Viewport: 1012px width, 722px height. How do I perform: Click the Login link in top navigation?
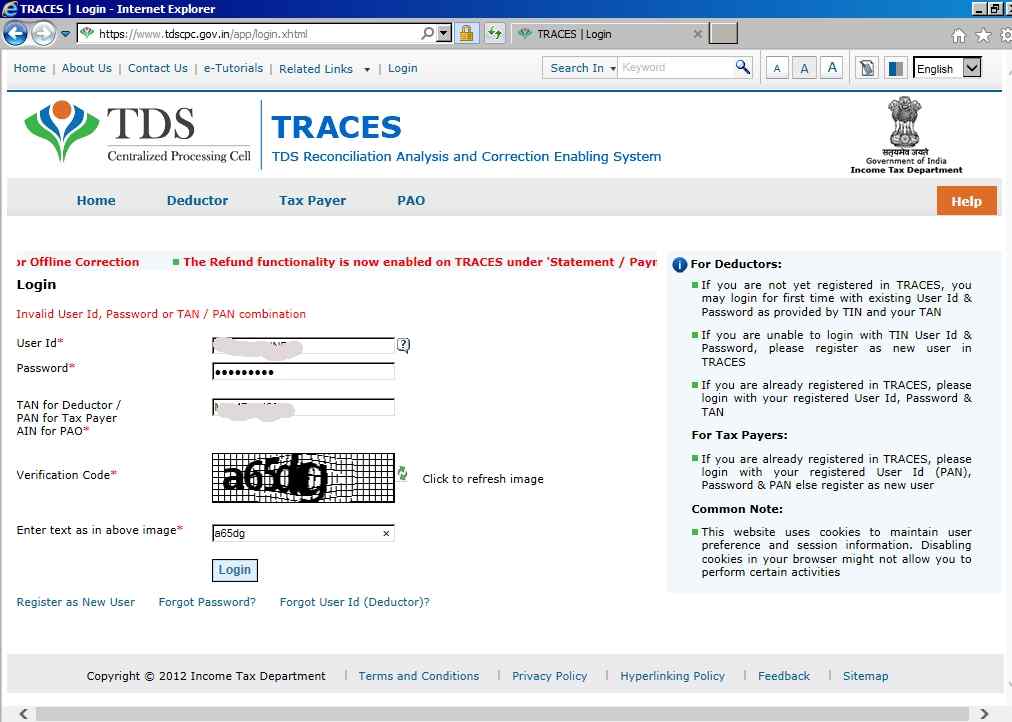coord(402,68)
